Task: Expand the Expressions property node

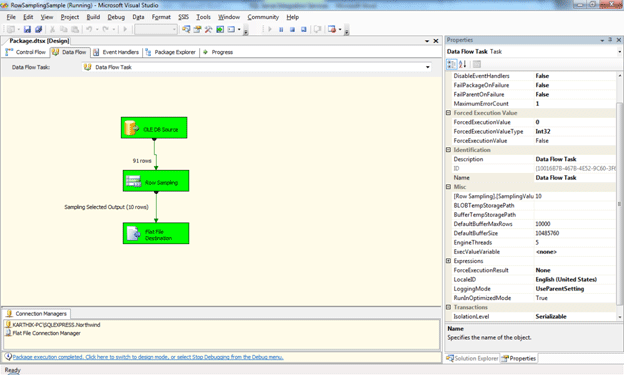Action: [x=448, y=261]
